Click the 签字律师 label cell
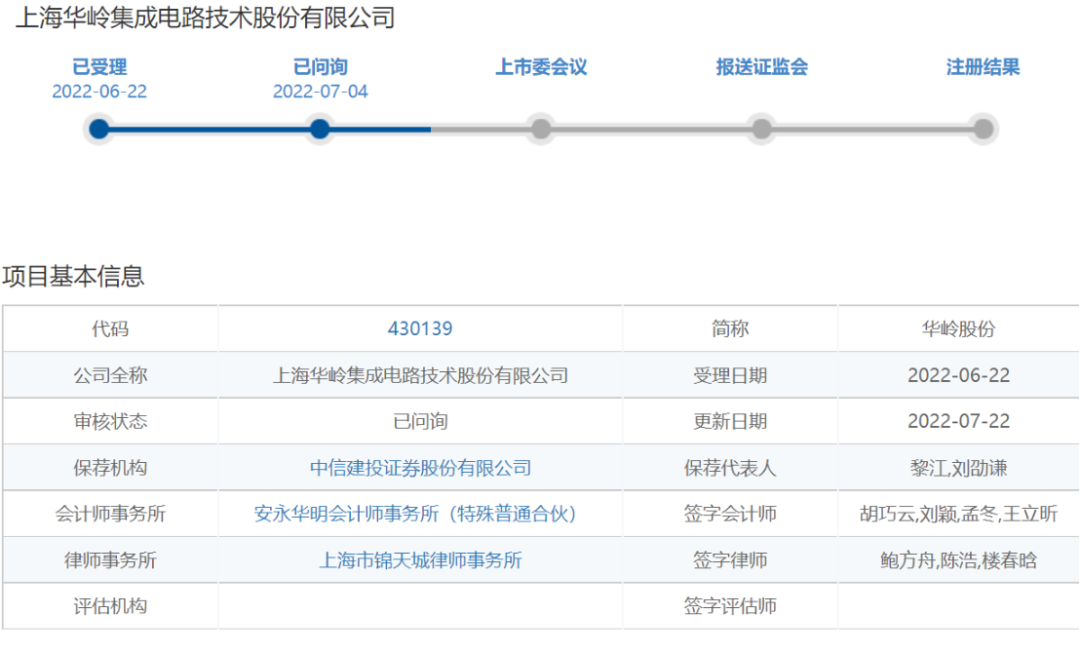1080x653 pixels. point(730,560)
